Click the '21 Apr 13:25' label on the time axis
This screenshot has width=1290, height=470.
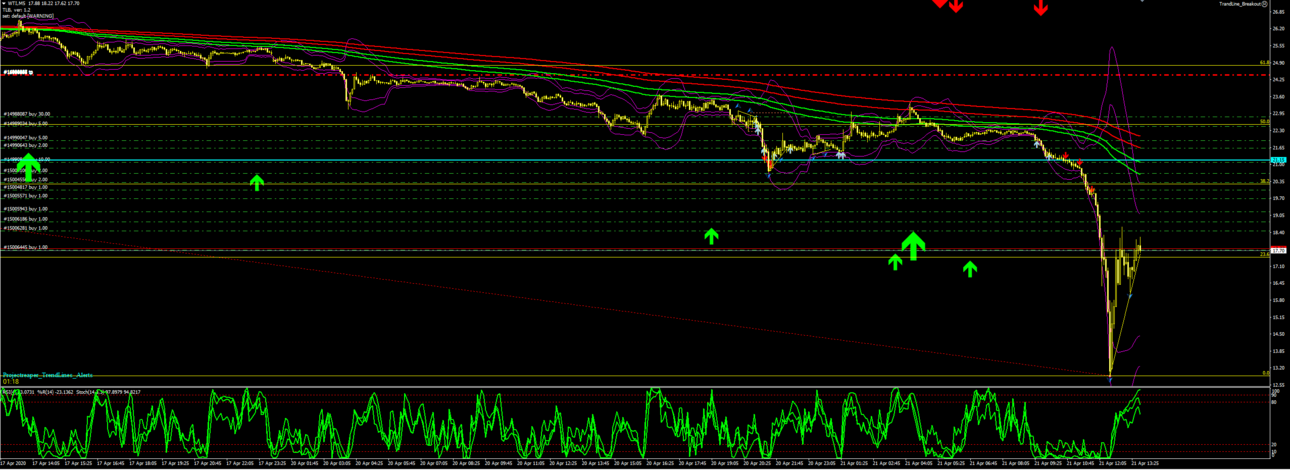click(x=1146, y=464)
